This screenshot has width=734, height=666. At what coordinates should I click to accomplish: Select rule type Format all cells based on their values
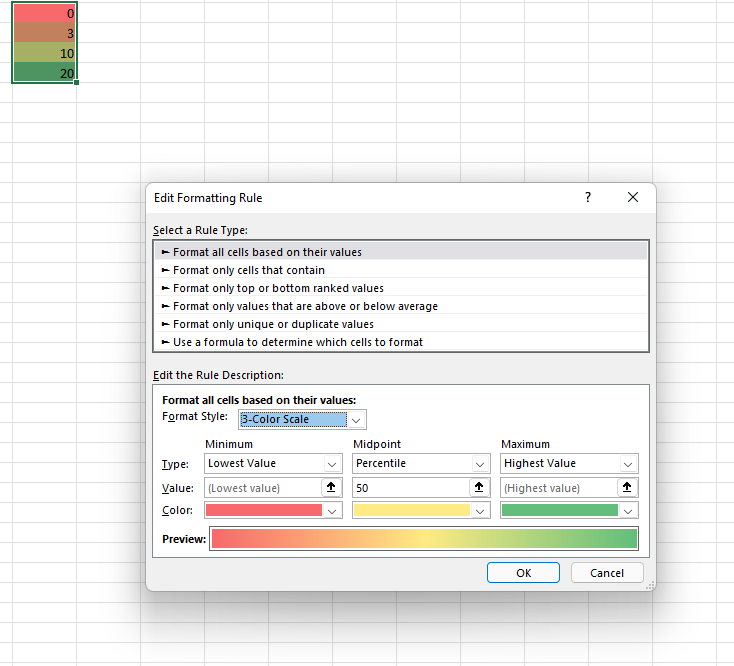[x=401, y=252]
